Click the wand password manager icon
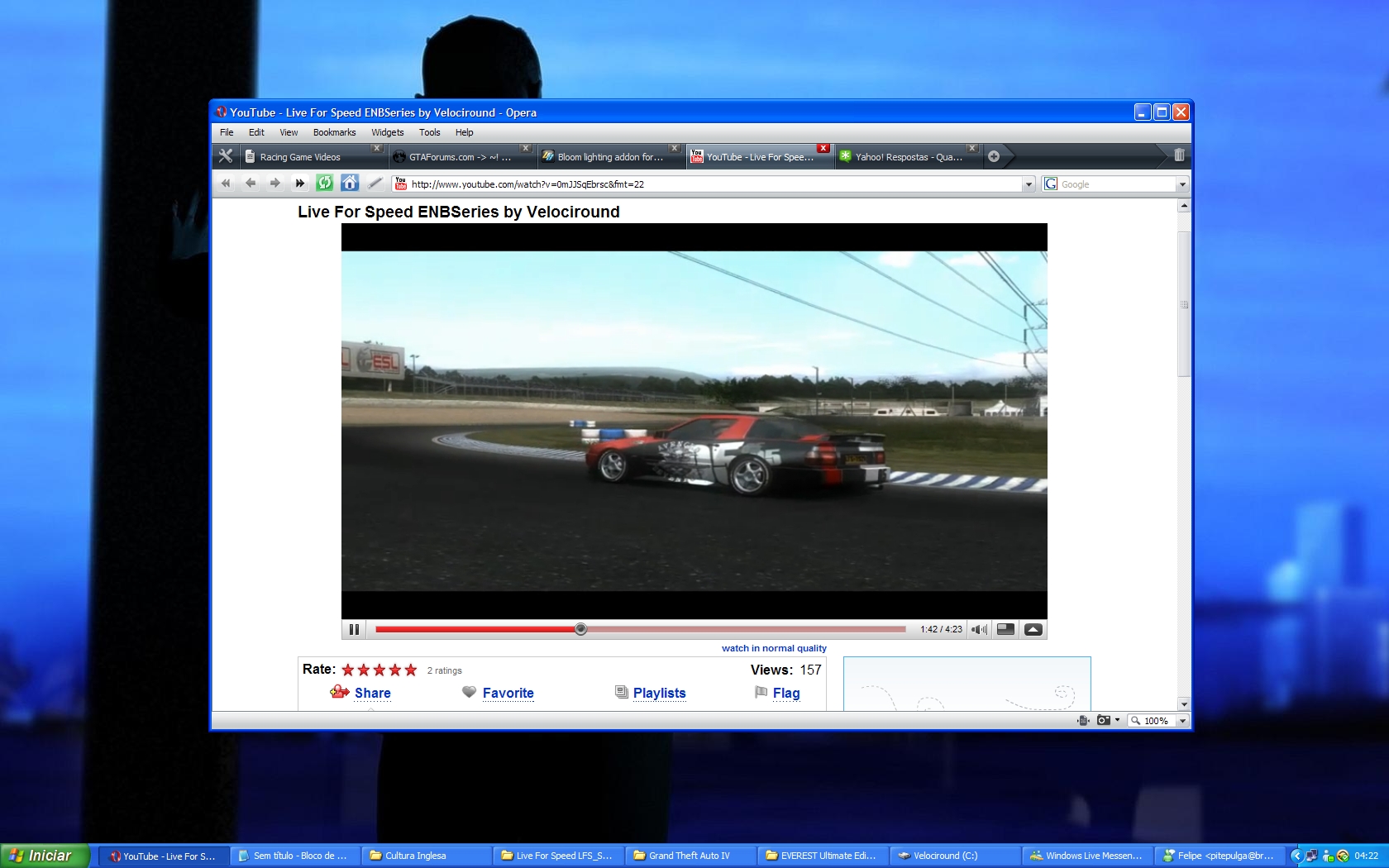The height and width of the screenshot is (868, 1389). 375,183
